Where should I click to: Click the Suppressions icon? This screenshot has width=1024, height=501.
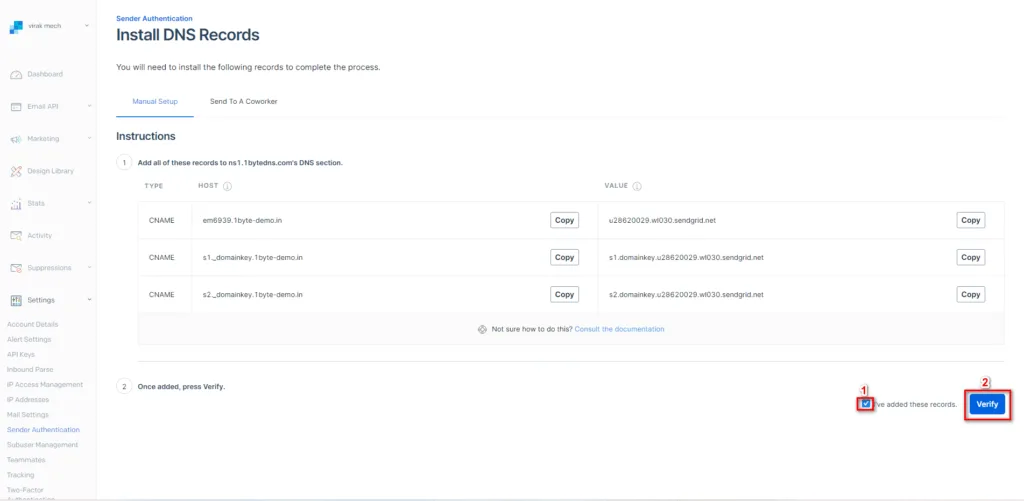16,268
